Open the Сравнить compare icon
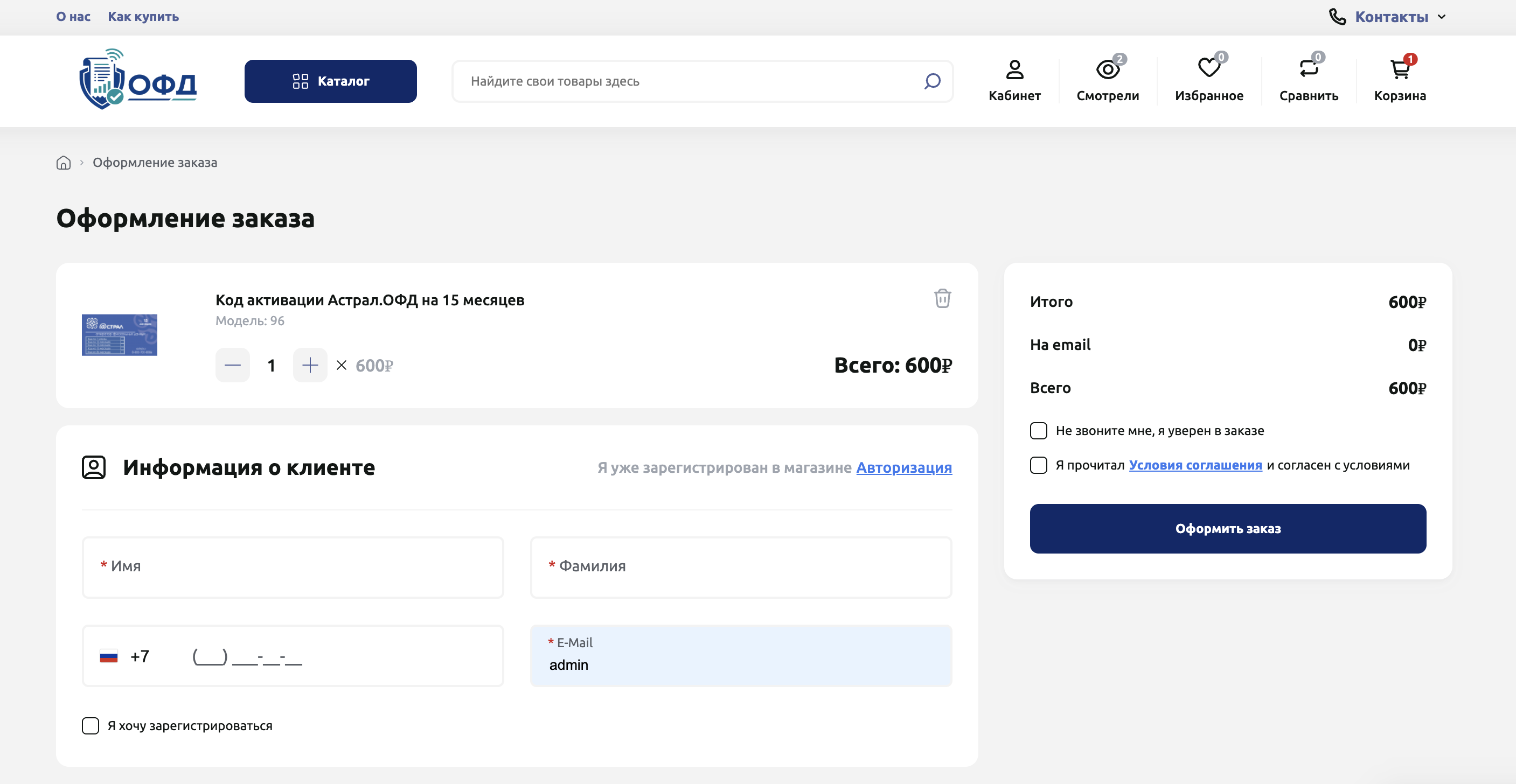Viewport: 1516px width, 784px height. (x=1308, y=81)
